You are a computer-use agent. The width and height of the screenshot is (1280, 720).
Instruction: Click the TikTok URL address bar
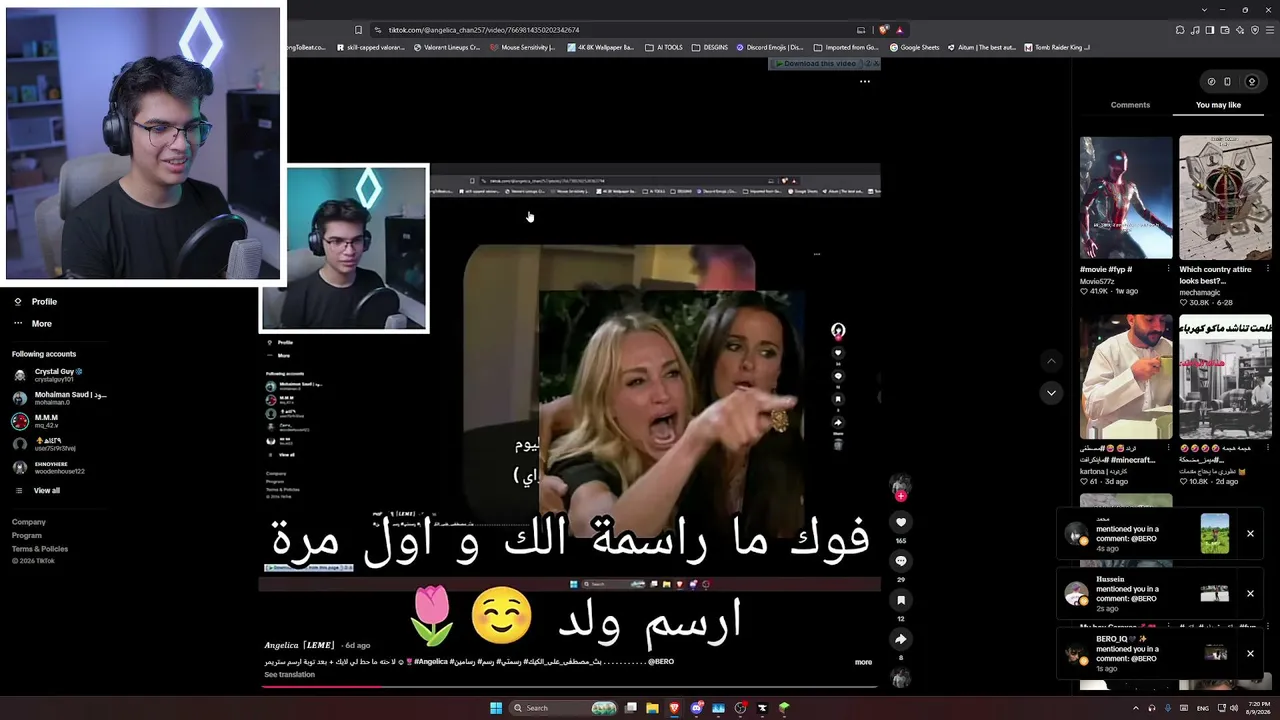[x=610, y=30]
